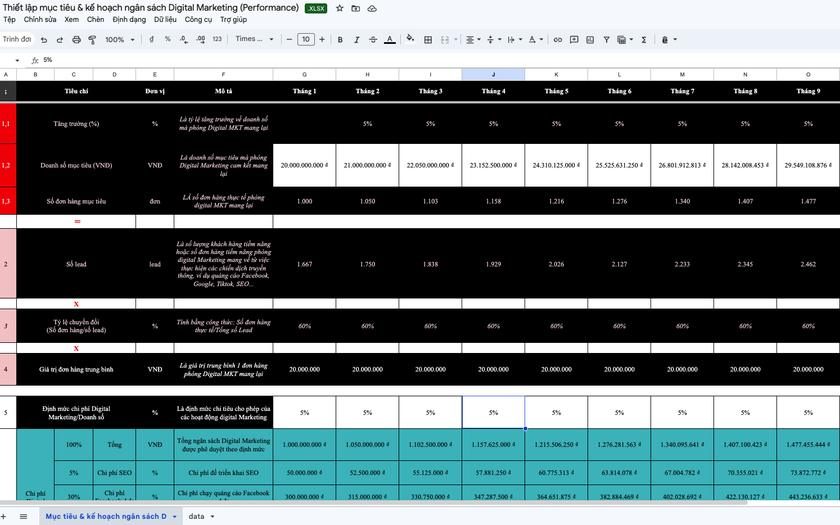840x525 pixels.
Task: Click the filter views icon
Action: coord(621,40)
